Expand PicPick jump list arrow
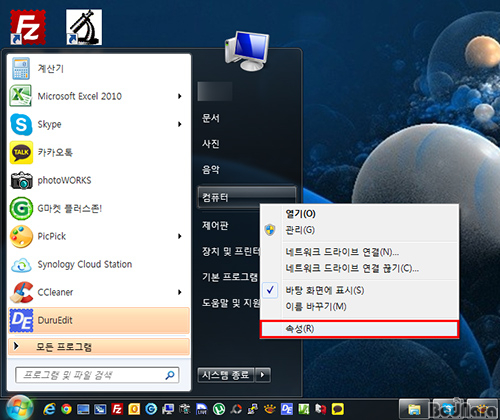Screen dimensions: 500x420 pyautogui.click(x=180, y=236)
